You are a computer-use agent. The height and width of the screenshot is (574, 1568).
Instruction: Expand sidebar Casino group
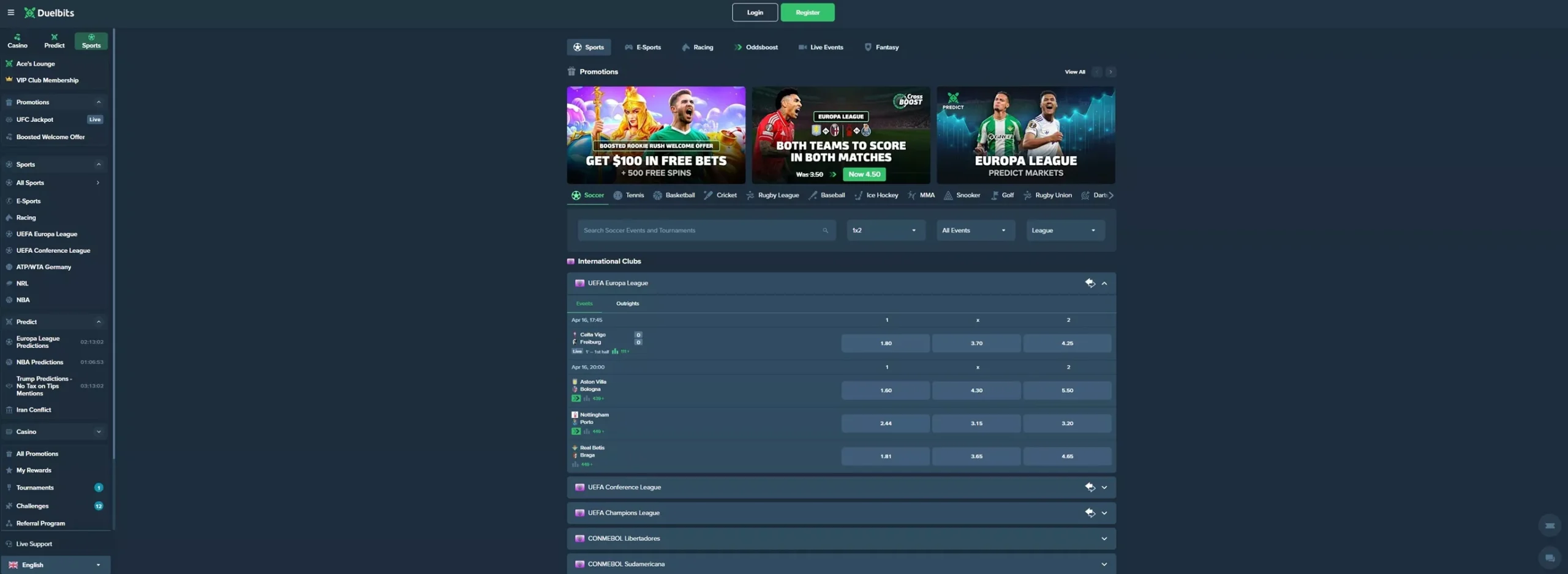[x=99, y=432]
